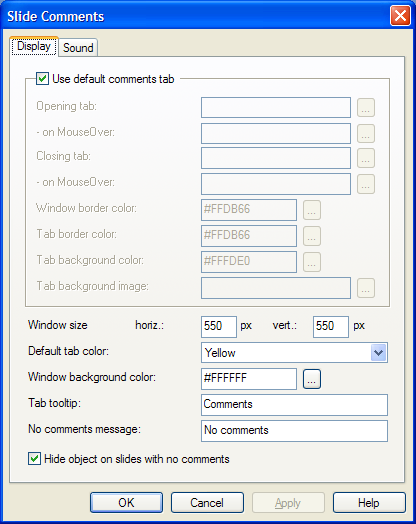Close the Slide Comments dialog window
The height and width of the screenshot is (524, 416).
pos(400,15)
